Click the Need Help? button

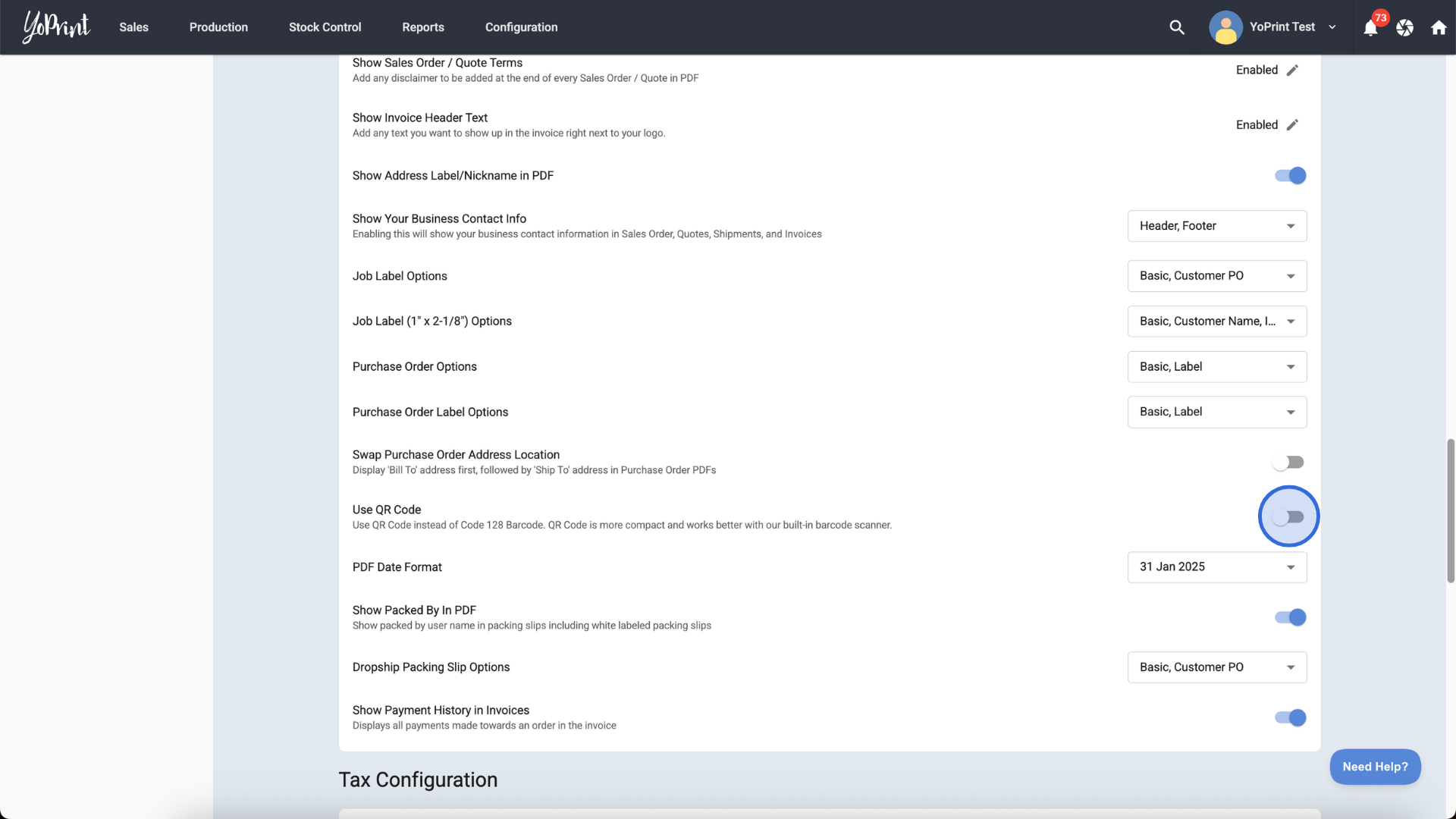(x=1375, y=767)
